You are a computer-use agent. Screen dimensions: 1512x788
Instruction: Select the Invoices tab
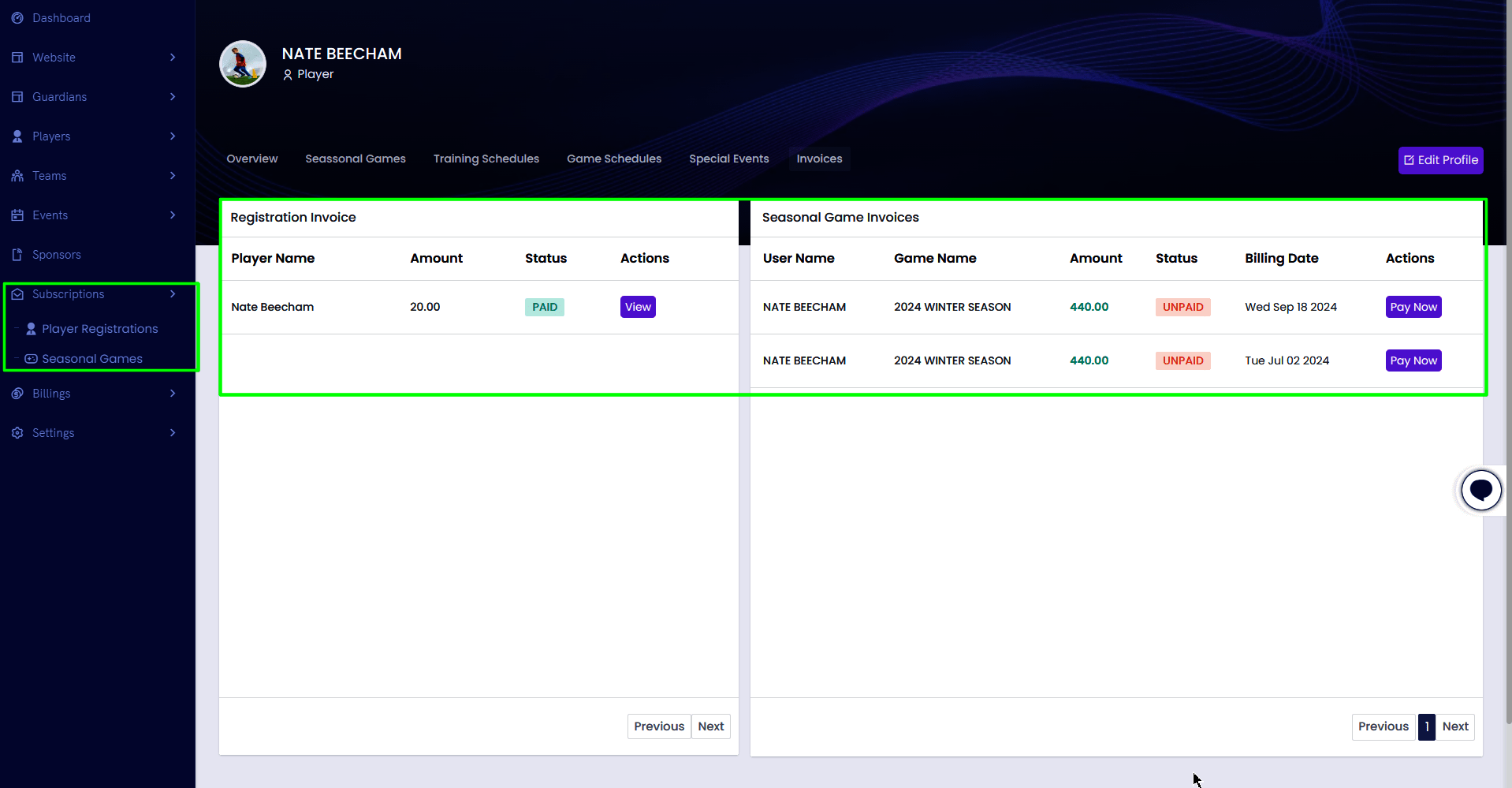point(819,159)
